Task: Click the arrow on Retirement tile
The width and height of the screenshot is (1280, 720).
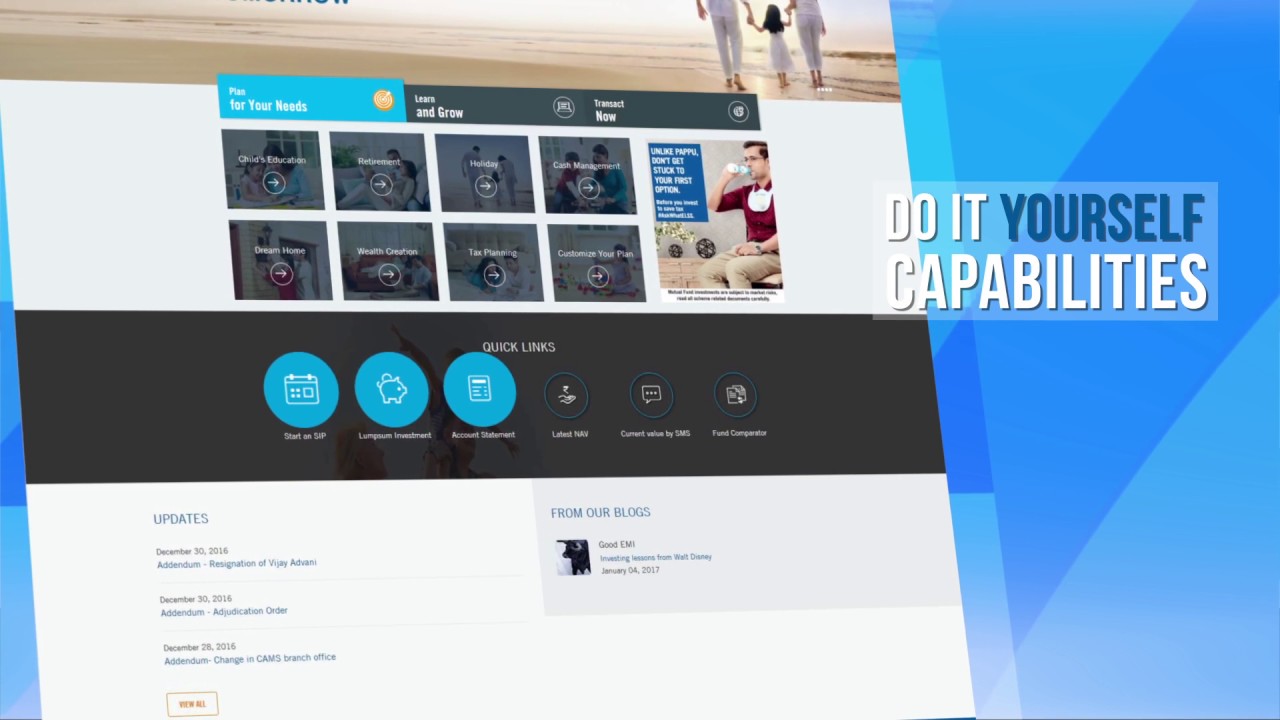Action: click(x=380, y=184)
